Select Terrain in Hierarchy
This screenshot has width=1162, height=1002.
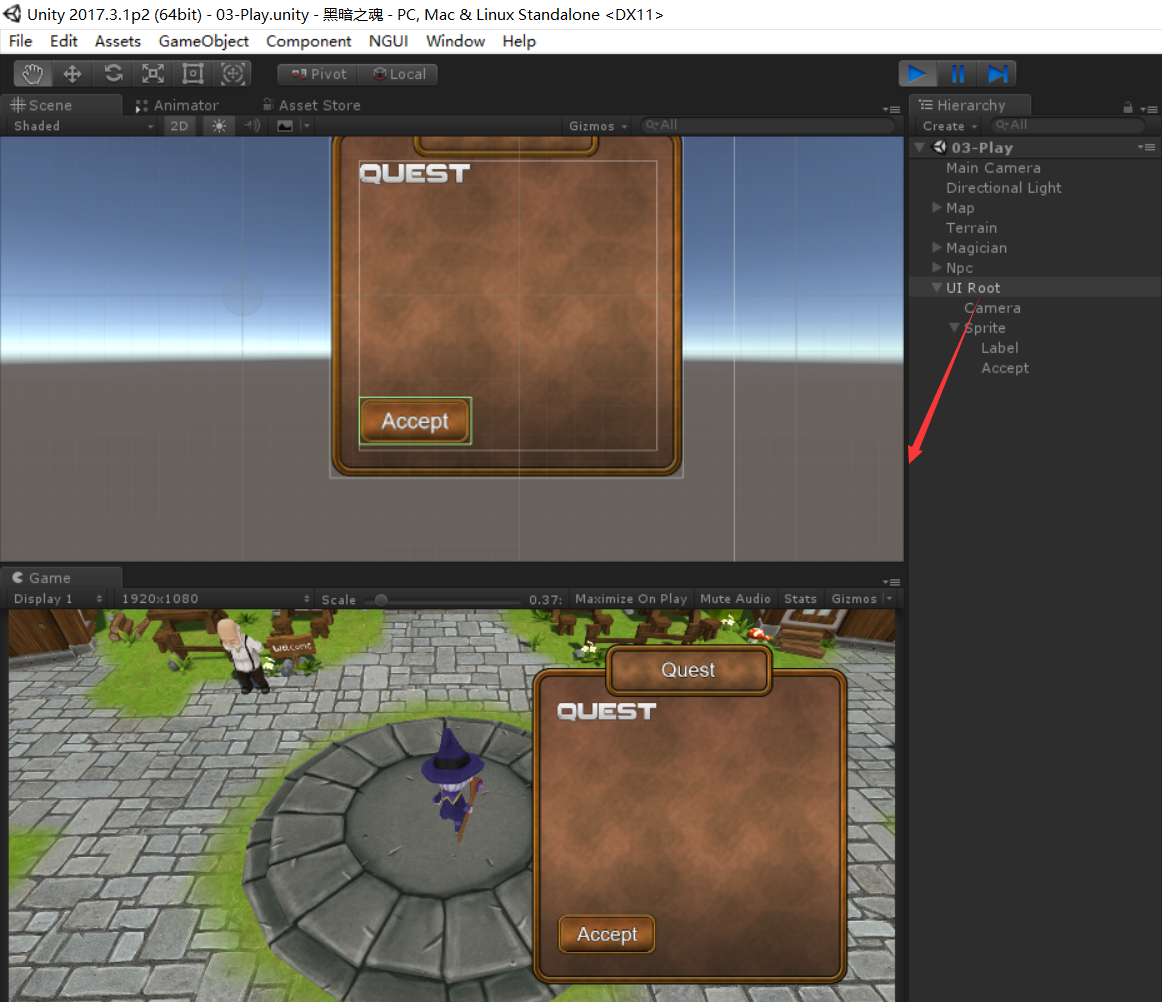click(972, 228)
